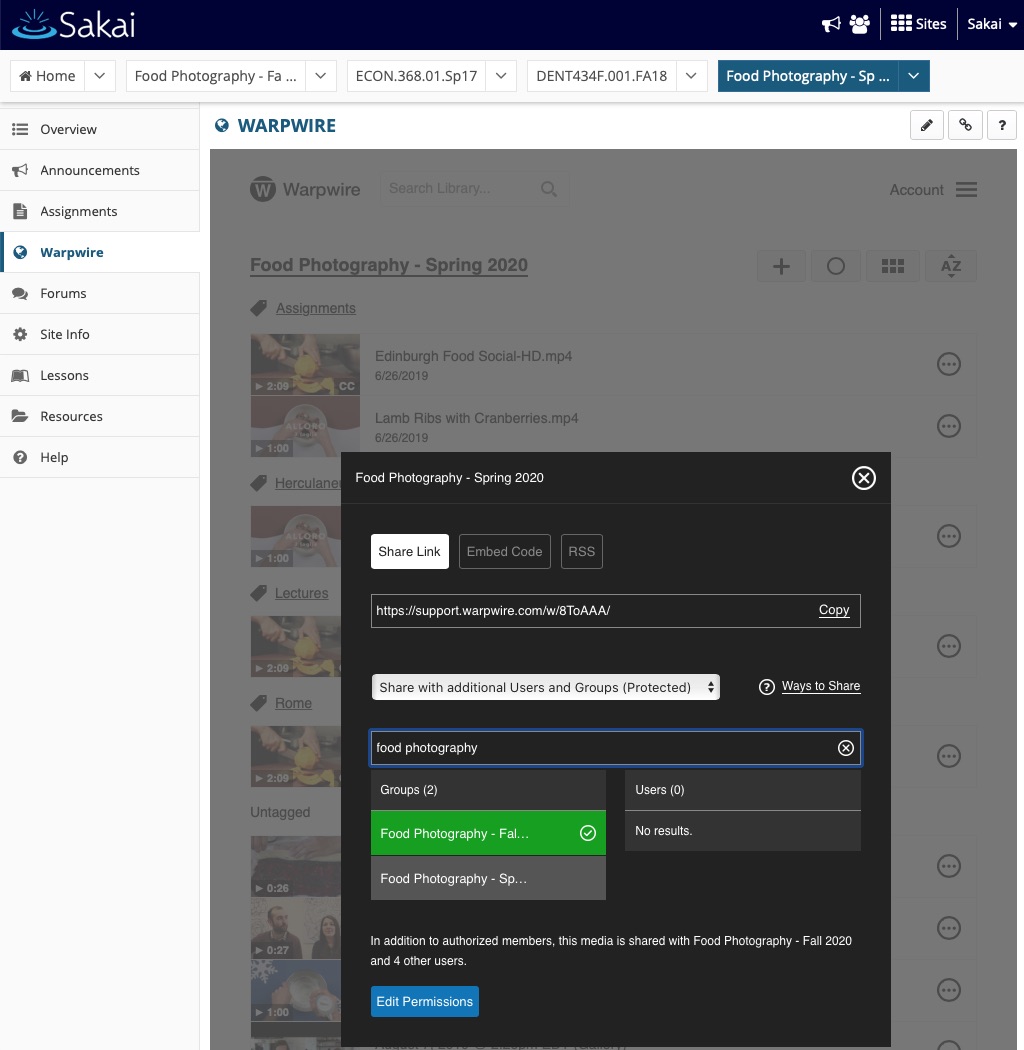Image resolution: width=1024 pixels, height=1050 pixels.
Task: Deselect the Food Photography - Fal... group
Action: click(x=488, y=833)
